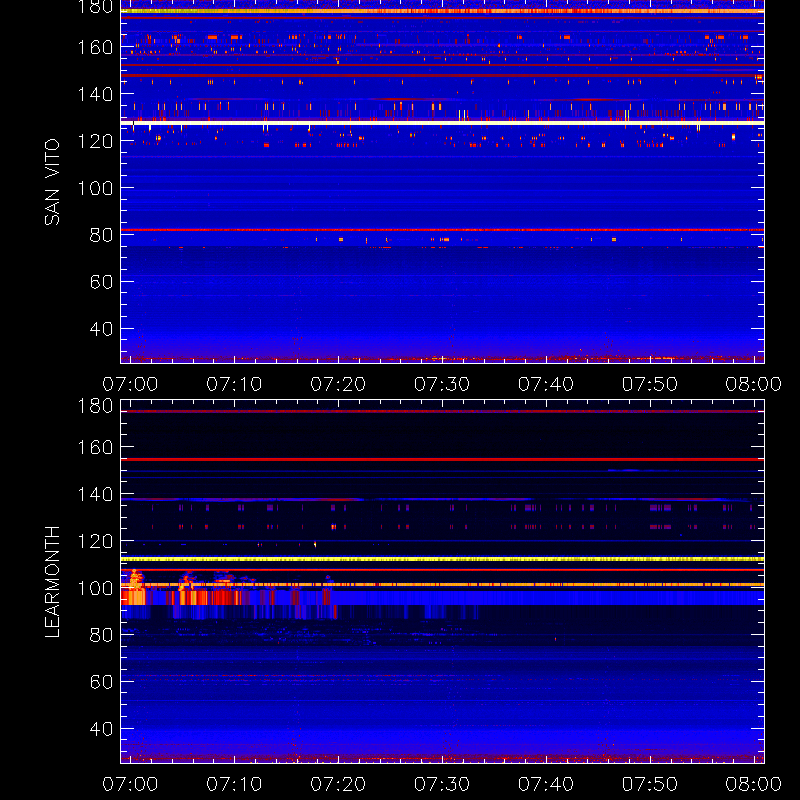Click the SAN VITO axis label

click(x=52, y=182)
